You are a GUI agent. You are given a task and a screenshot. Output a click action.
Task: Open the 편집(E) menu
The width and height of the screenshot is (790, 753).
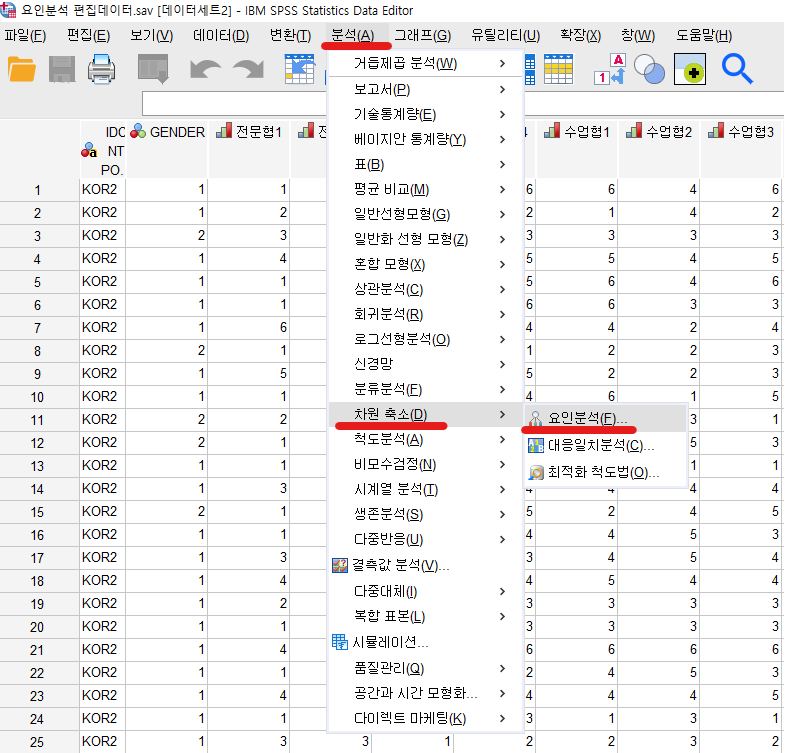(x=89, y=35)
